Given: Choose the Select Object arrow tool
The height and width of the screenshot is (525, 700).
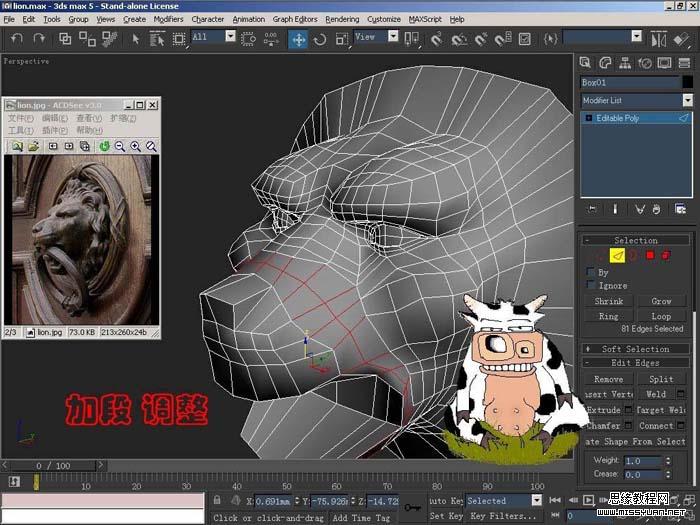Looking at the screenshot, I should coord(136,39).
